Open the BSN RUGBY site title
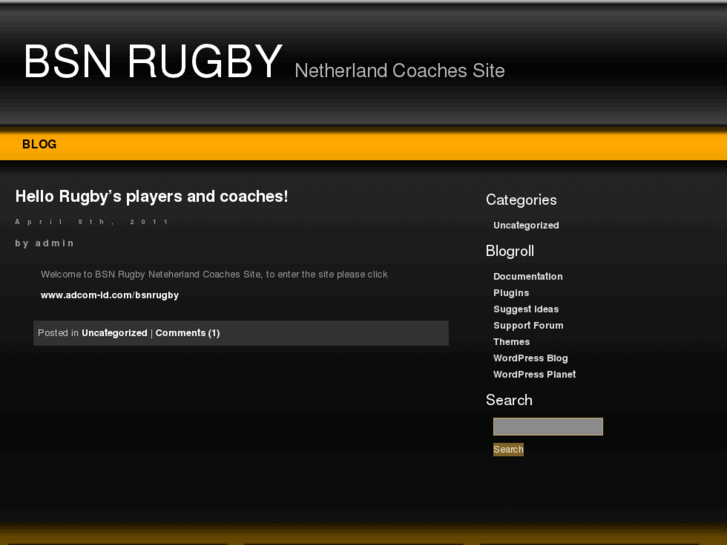727x545 pixels. point(153,61)
